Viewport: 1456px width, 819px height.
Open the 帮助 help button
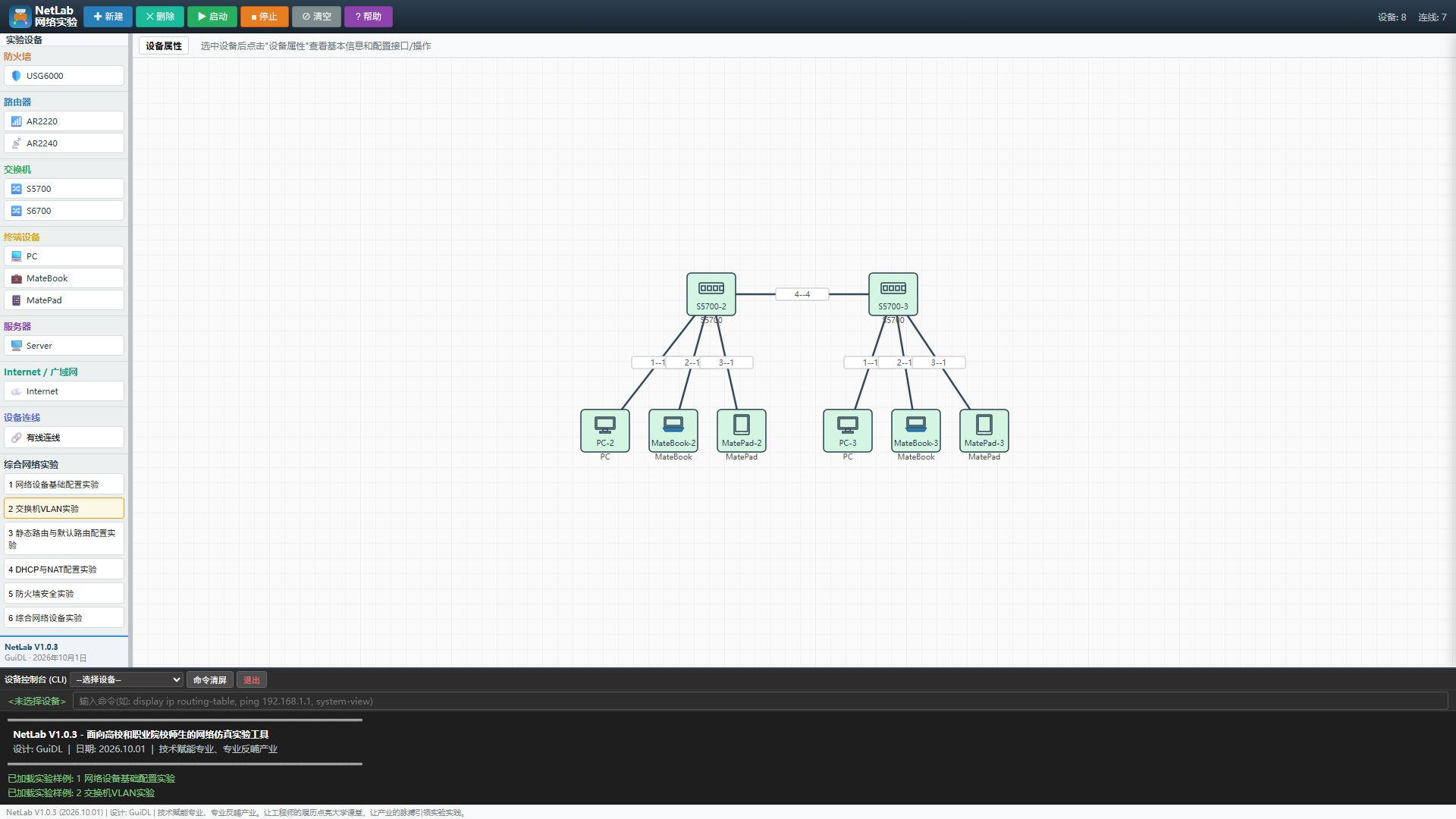(x=369, y=17)
